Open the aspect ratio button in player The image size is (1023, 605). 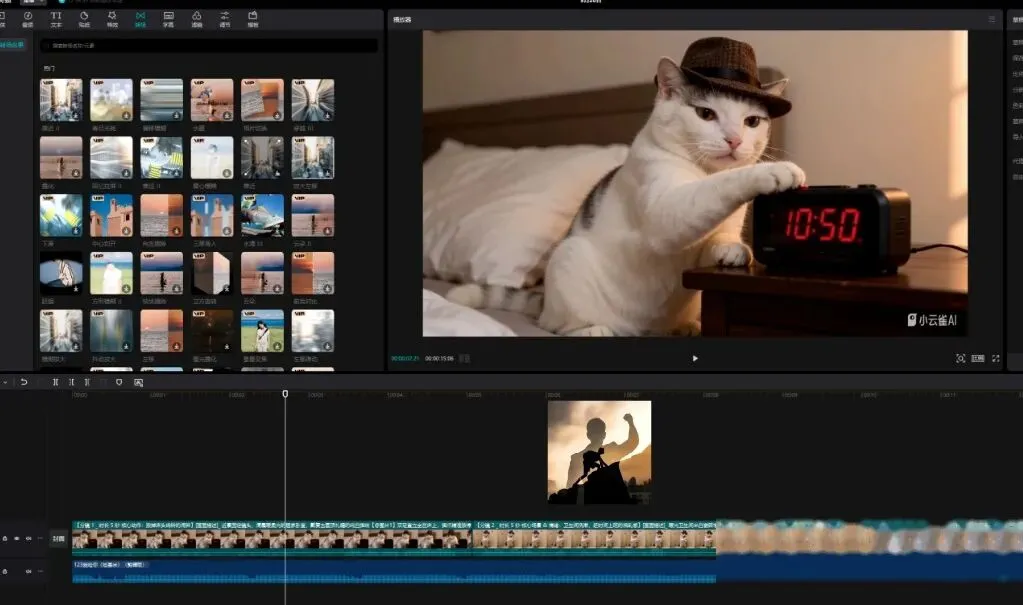[x=978, y=358]
